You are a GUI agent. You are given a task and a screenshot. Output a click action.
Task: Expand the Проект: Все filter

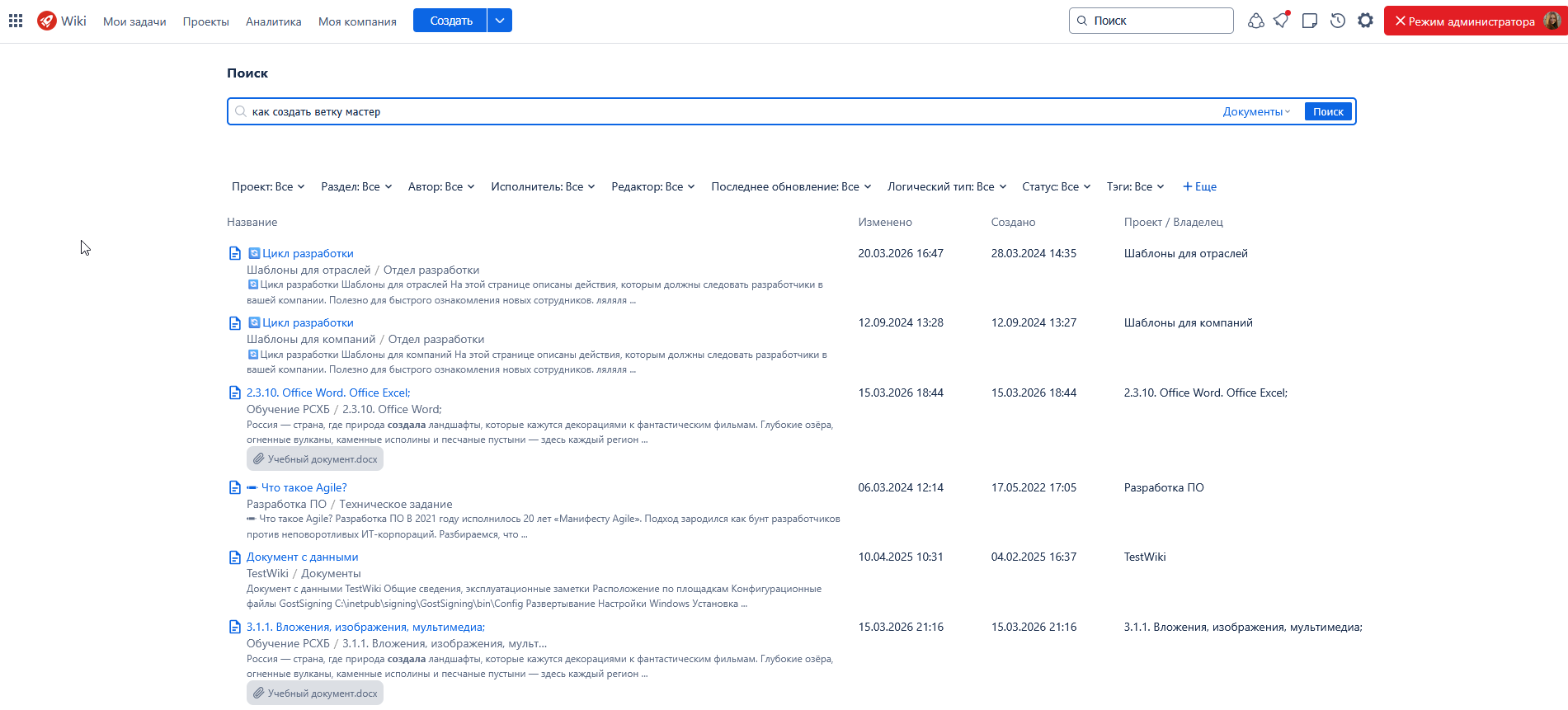click(268, 187)
